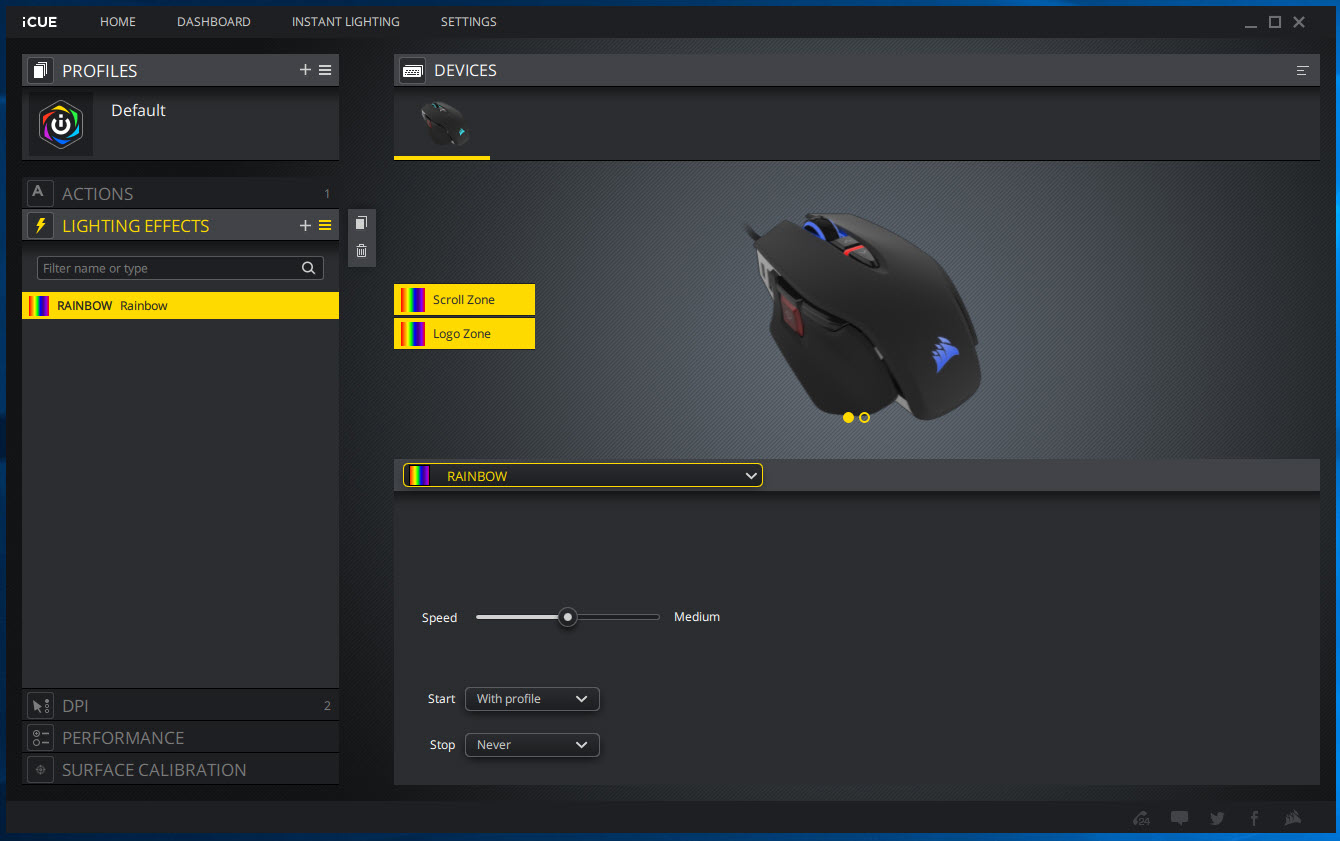The image size is (1340, 841).
Task: Click the DPI cursor icon
Action: (40, 705)
